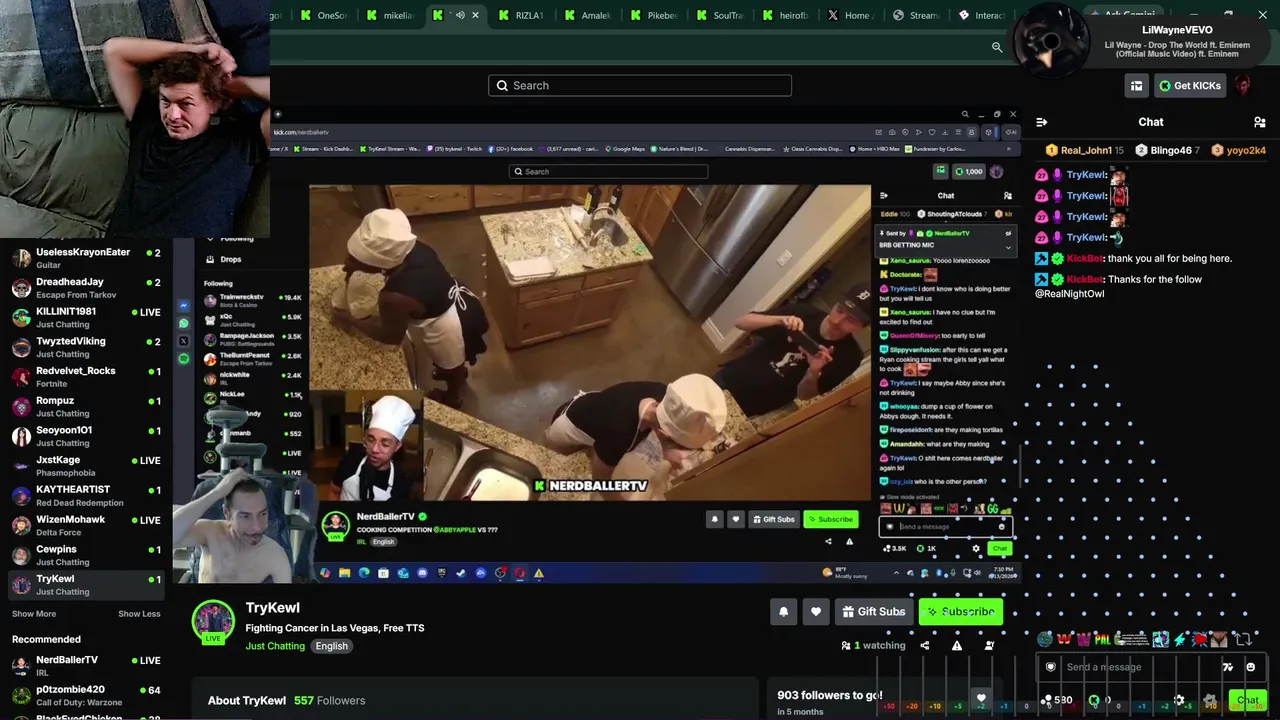Screen dimensions: 1280x720
Task: Show the chat users list icon
Action: (x=1260, y=122)
